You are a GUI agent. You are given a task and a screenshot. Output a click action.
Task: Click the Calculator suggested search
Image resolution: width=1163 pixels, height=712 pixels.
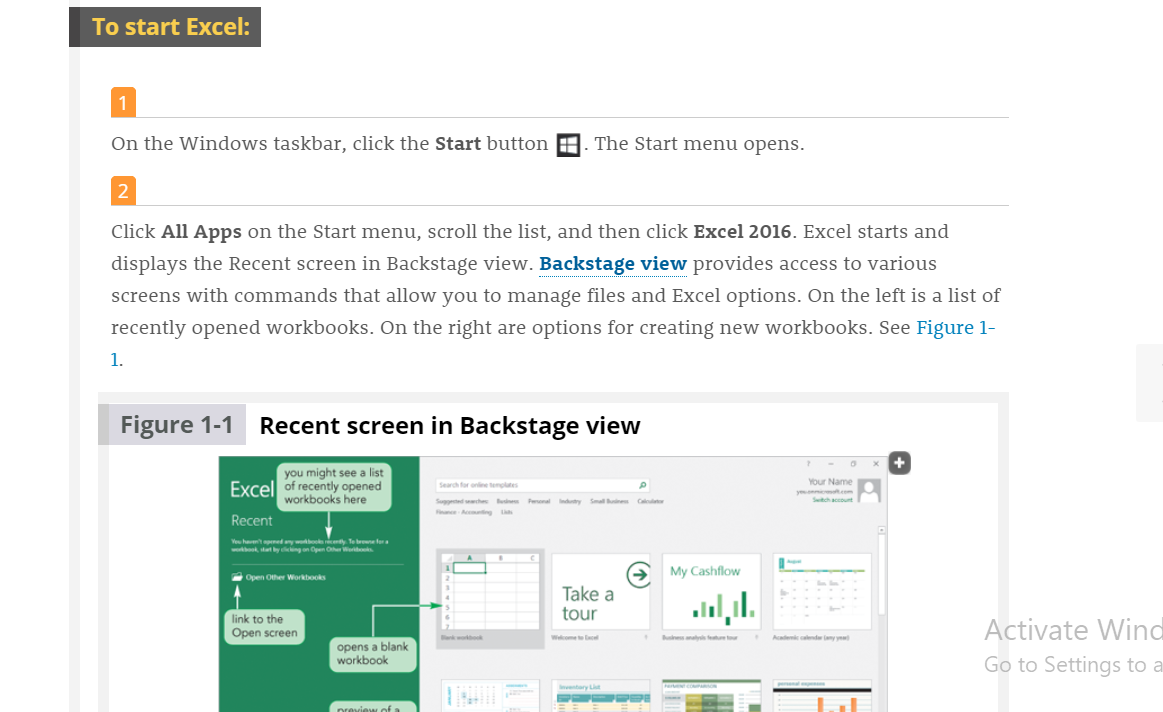(650, 501)
